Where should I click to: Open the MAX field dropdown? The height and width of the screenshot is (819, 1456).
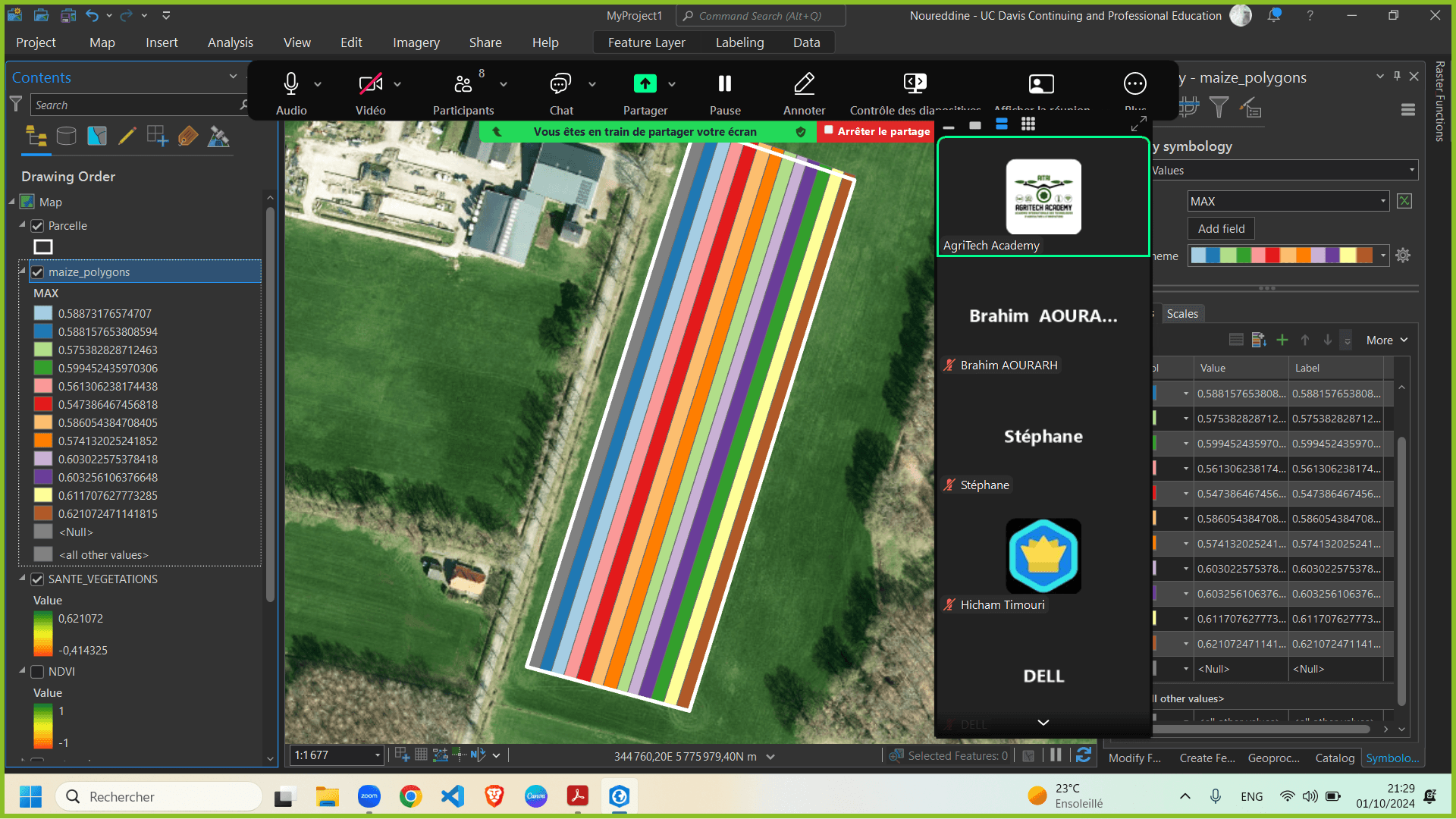(1383, 202)
